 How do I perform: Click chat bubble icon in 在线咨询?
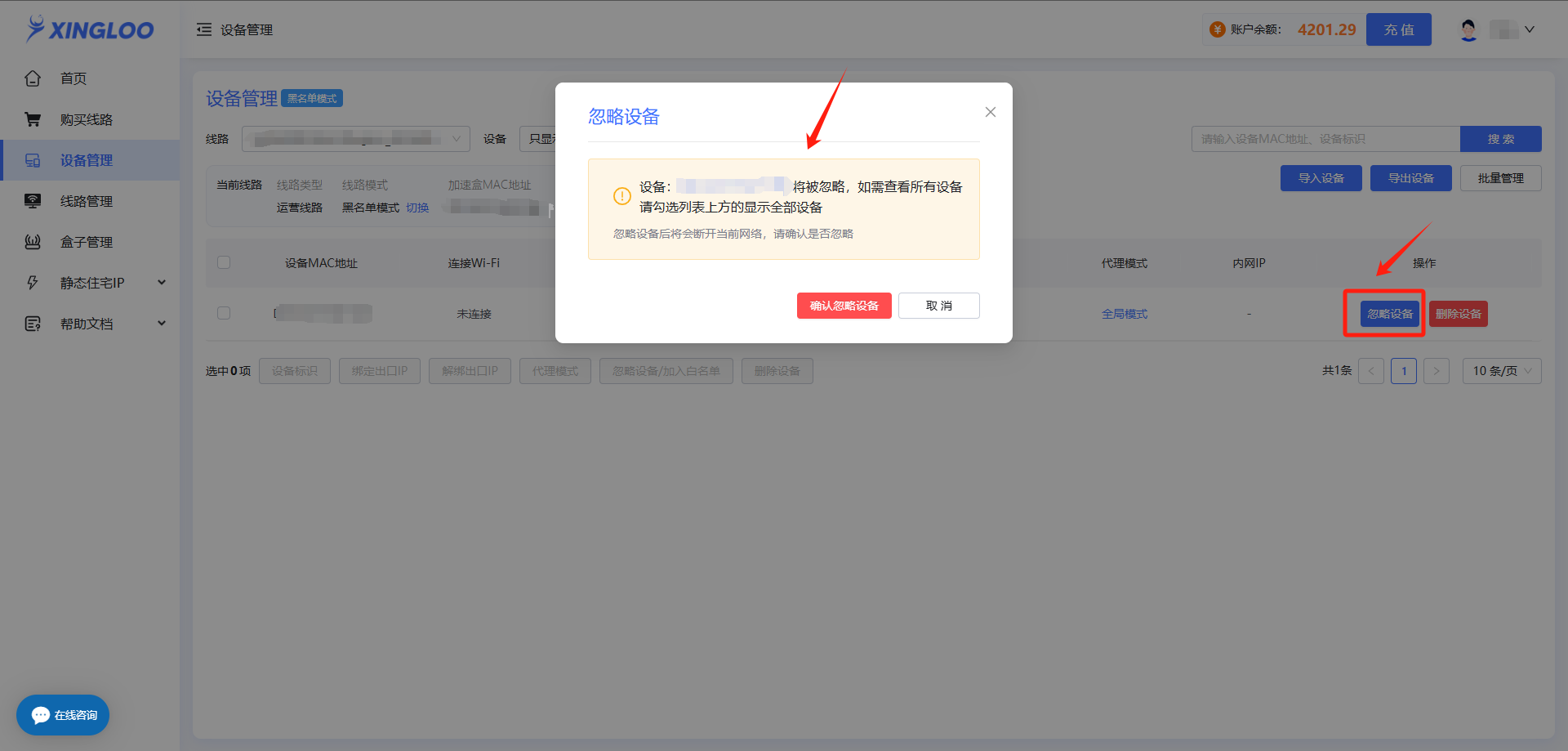[x=41, y=715]
